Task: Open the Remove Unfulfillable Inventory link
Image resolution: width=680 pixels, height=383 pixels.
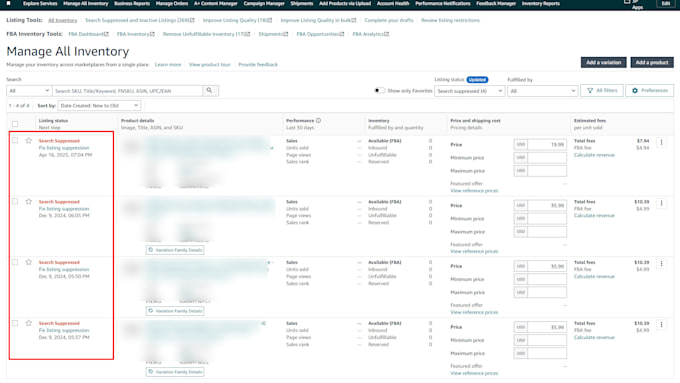Action: click(x=206, y=34)
